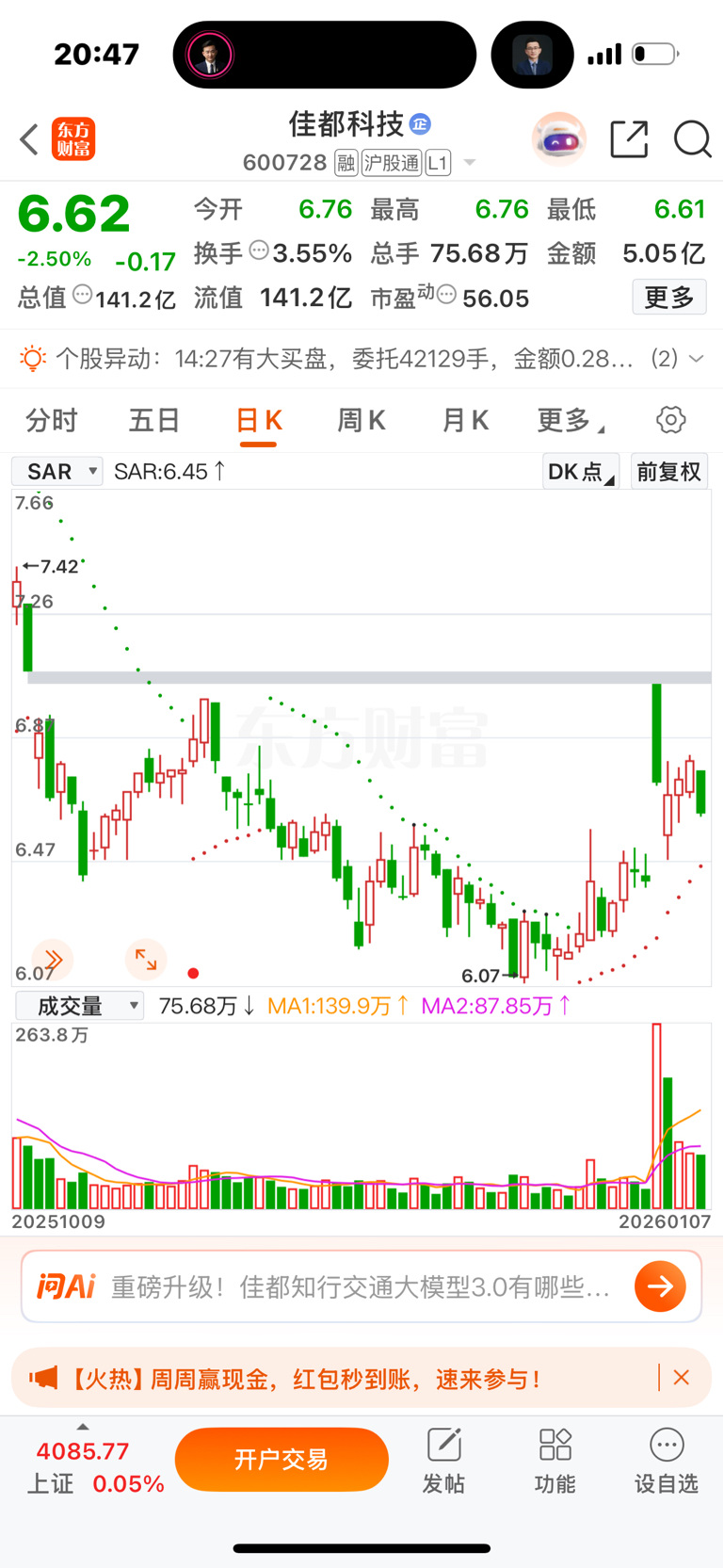Screen dimensions: 724x1568
Task: Tap the 6.62 current price
Action: [73, 214]
